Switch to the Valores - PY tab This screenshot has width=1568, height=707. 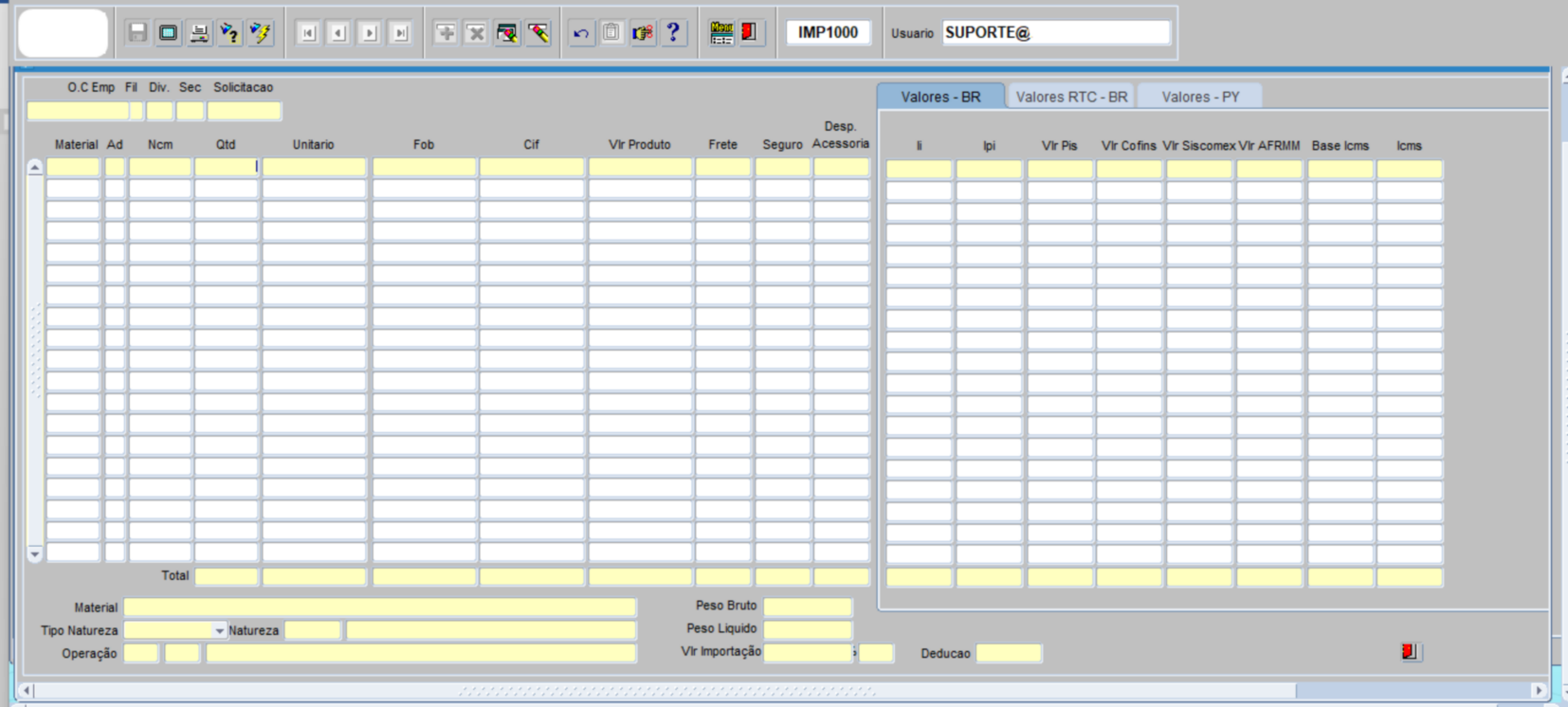[x=1200, y=97]
